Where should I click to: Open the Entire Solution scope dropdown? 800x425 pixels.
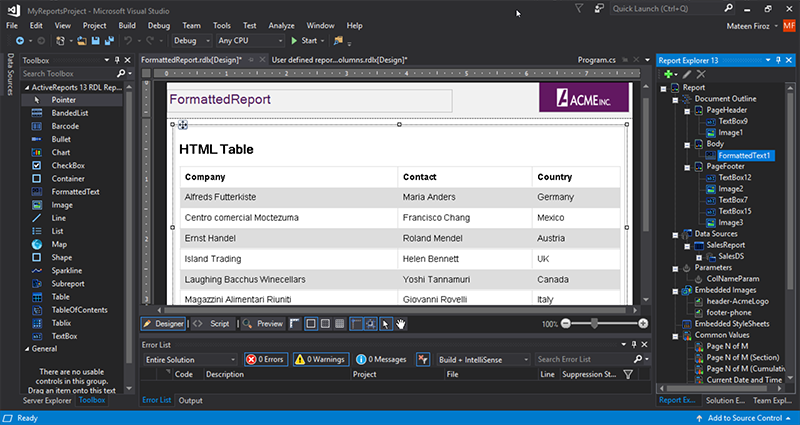click(x=190, y=360)
